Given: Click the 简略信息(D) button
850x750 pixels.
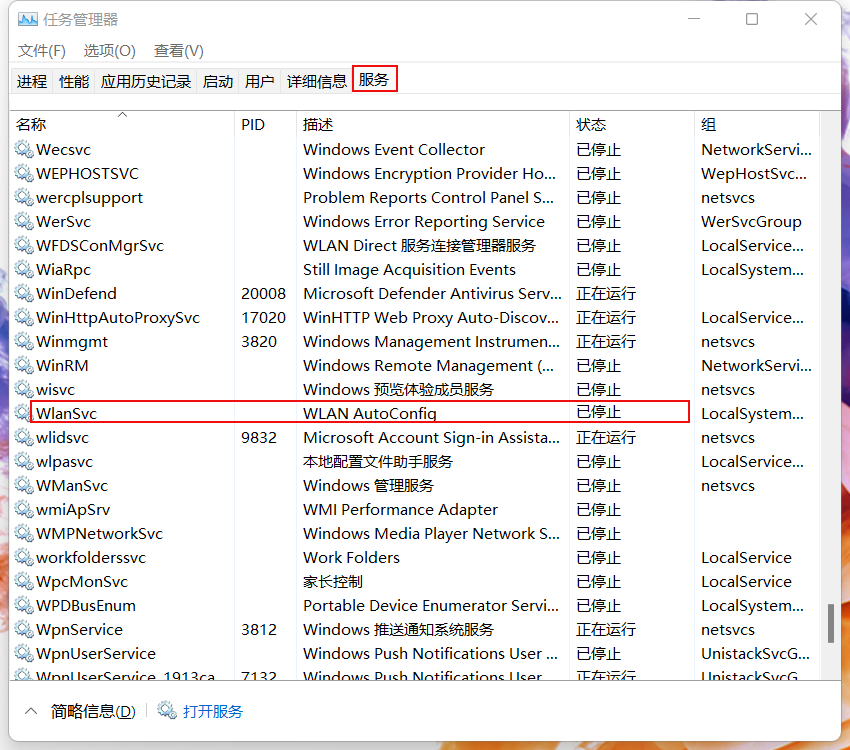Looking at the screenshot, I should pyautogui.click(x=93, y=711).
